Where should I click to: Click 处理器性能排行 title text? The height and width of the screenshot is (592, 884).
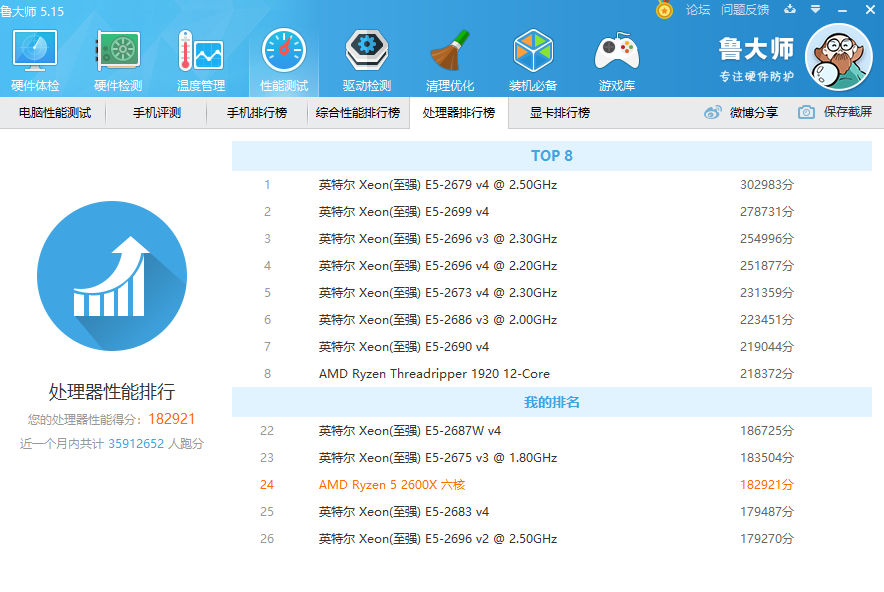coord(112,392)
